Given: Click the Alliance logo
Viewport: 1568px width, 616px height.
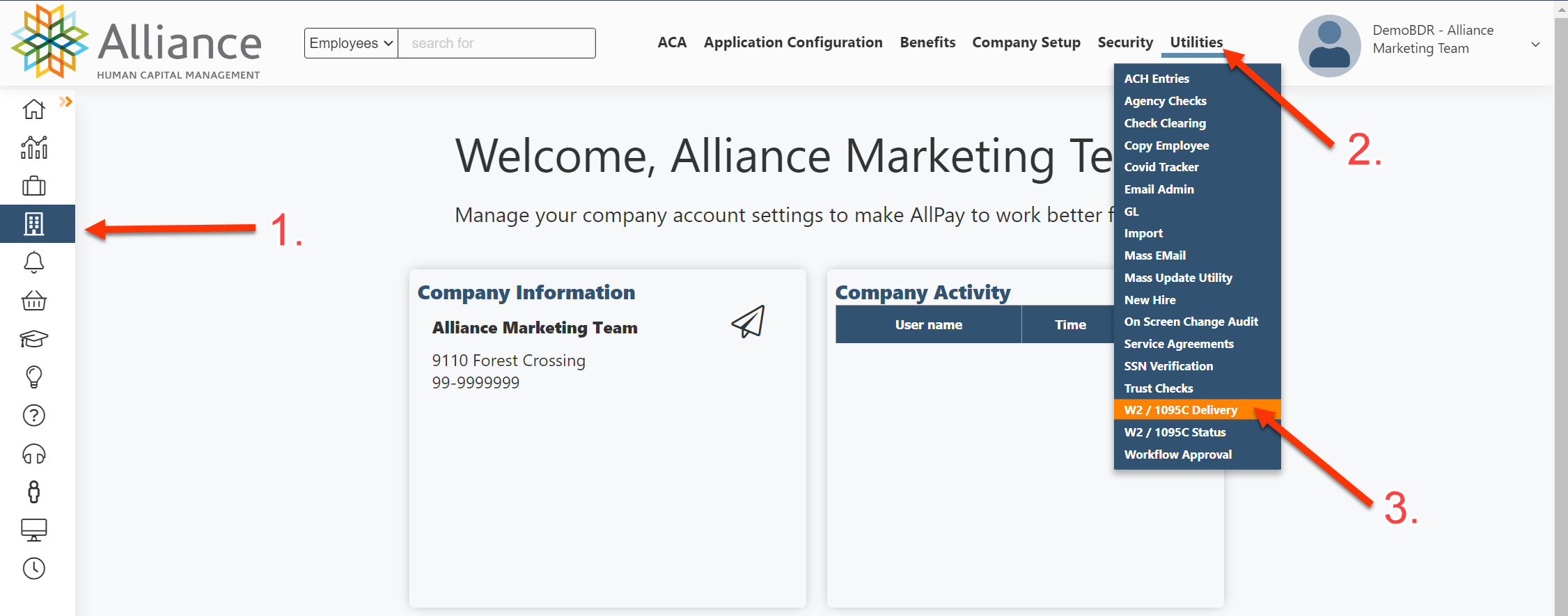Looking at the screenshot, I should (136, 42).
